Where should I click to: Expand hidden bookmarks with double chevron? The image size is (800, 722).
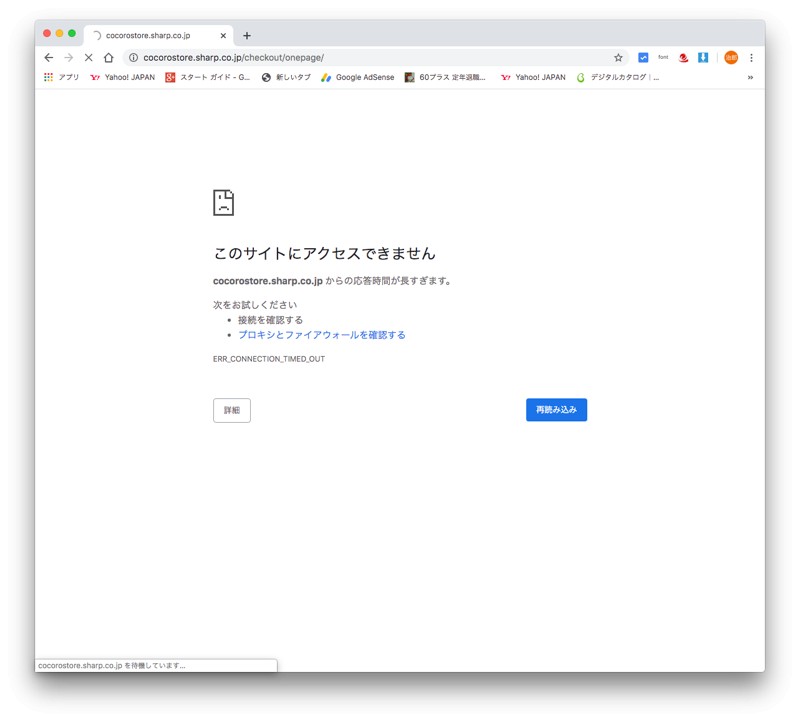(750, 77)
